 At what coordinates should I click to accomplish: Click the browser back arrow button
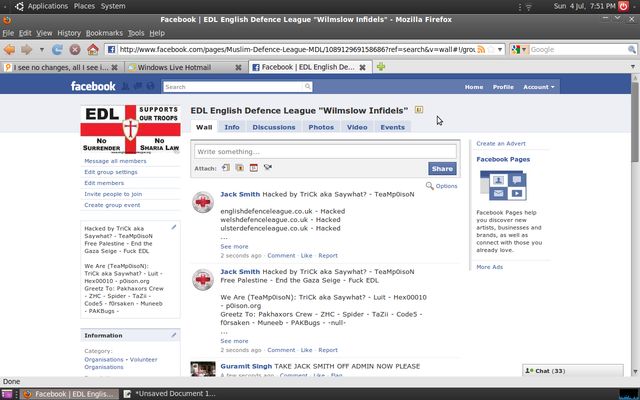11,49
